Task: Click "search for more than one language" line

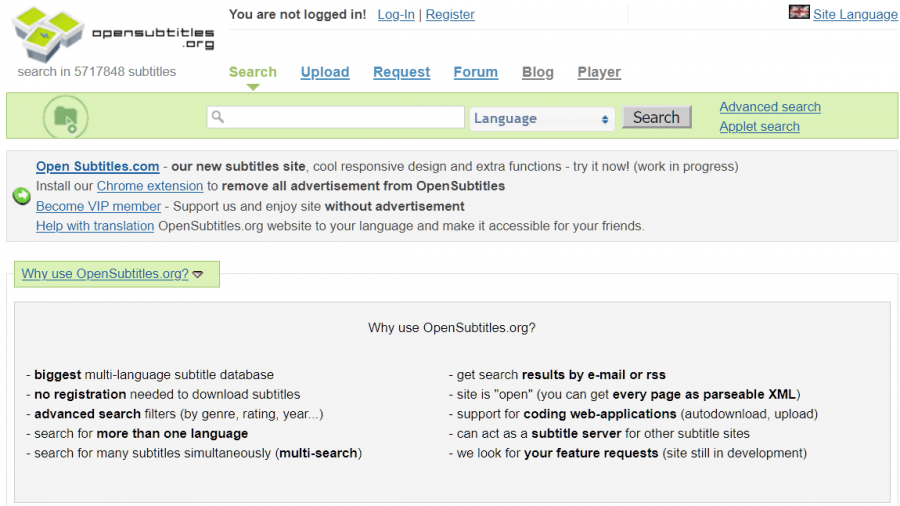Action: (137, 433)
